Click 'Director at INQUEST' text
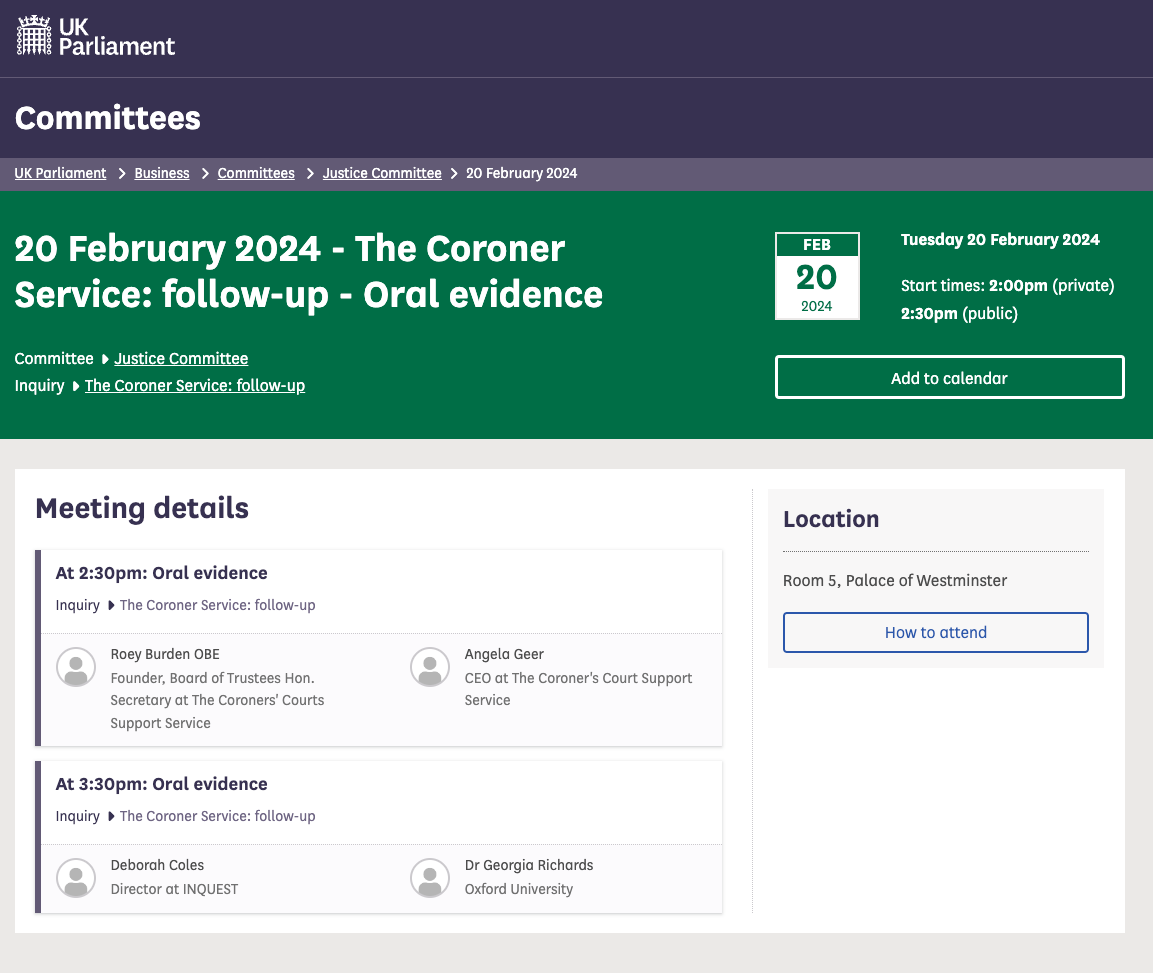This screenshot has width=1153, height=973. (x=174, y=889)
